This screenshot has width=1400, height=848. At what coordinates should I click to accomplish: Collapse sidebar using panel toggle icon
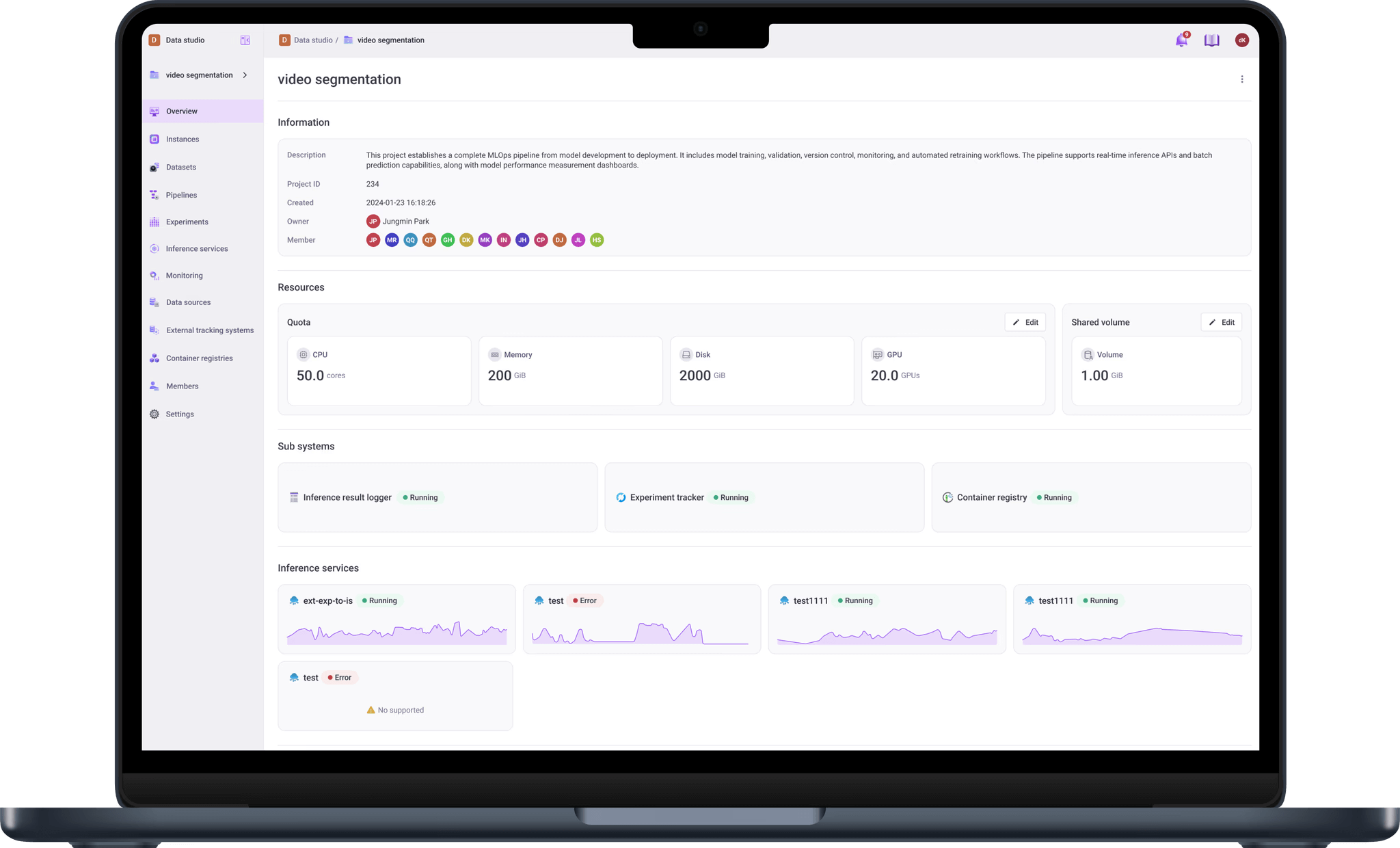point(245,40)
